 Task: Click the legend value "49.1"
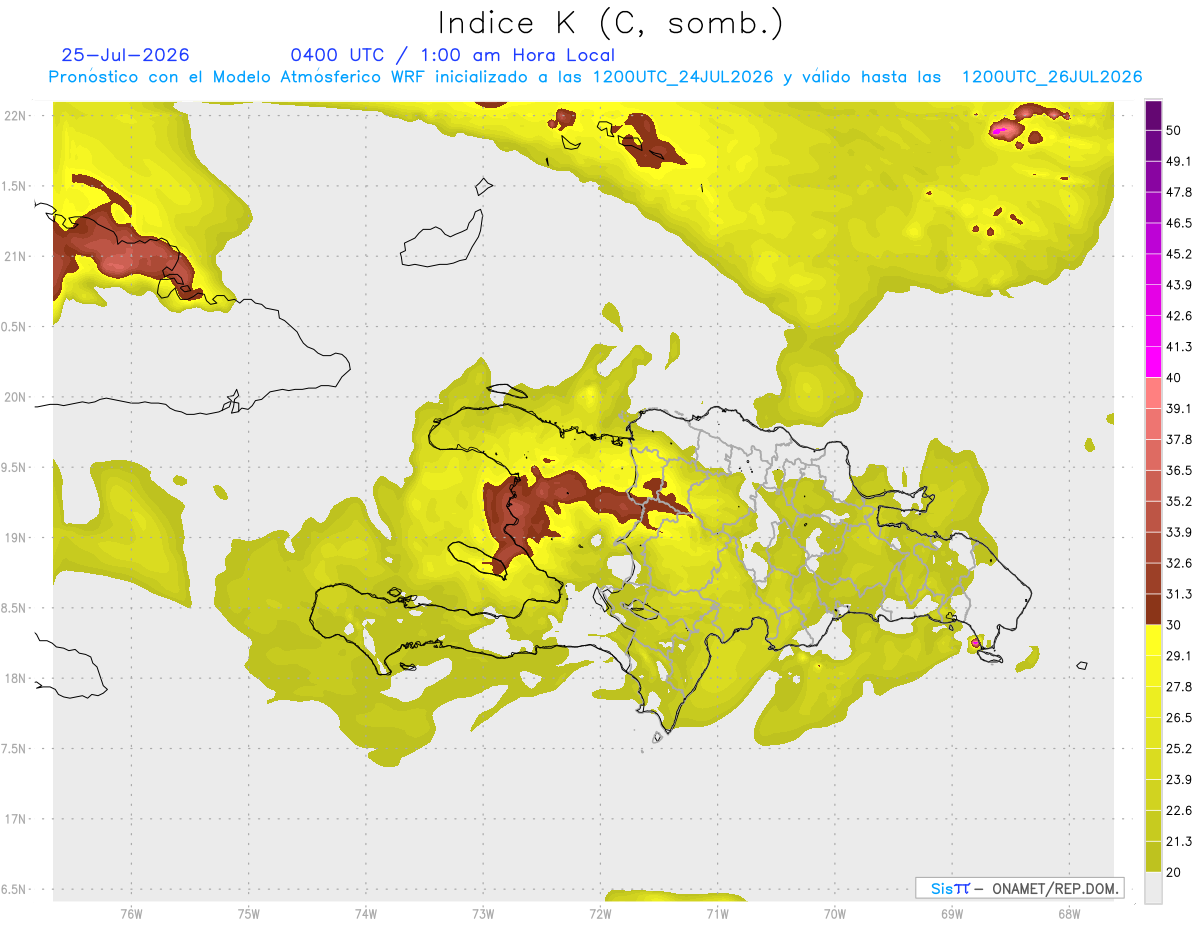(x=1180, y=161)
